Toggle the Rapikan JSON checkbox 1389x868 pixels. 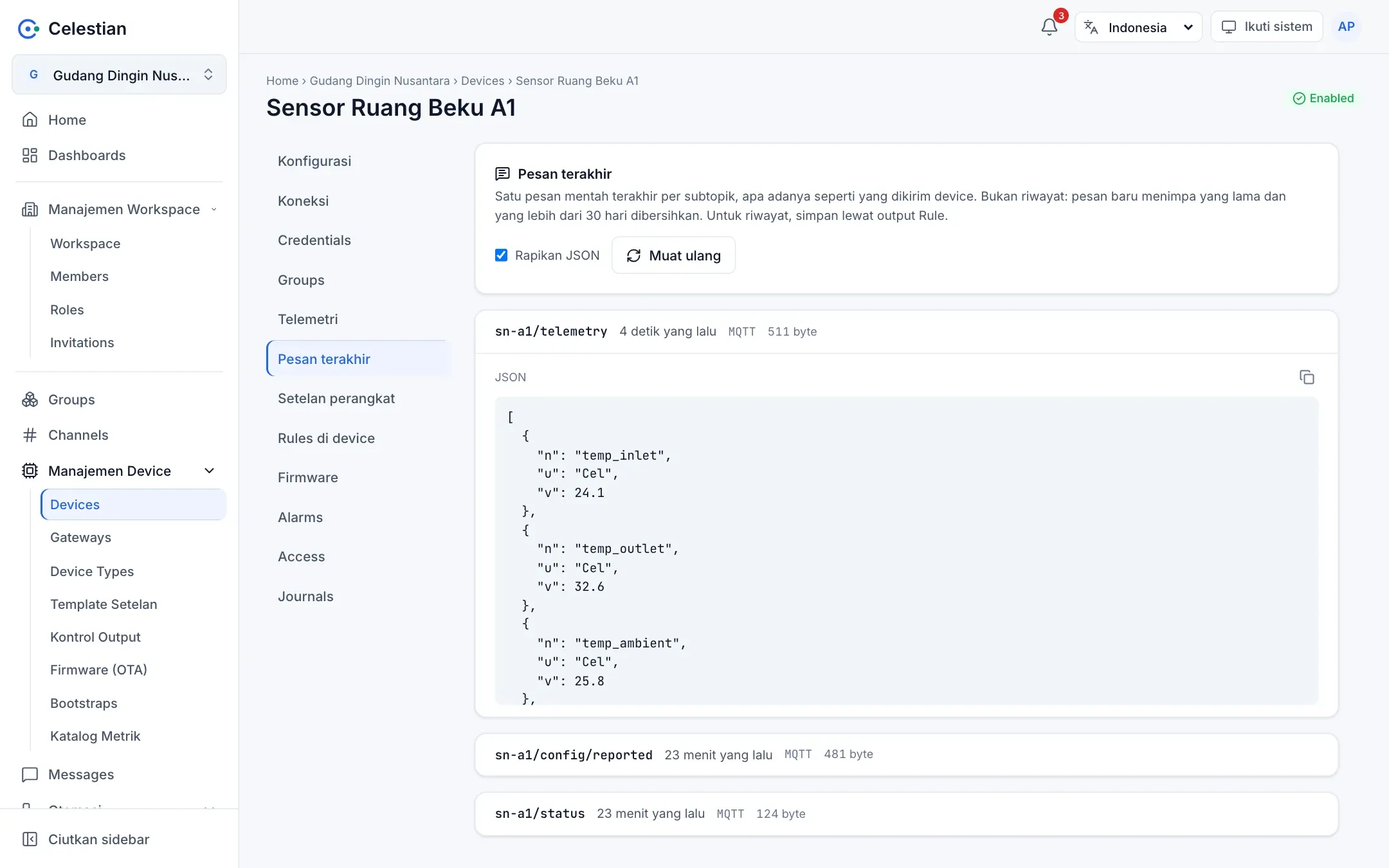pyautogui.click(x=501, y=255)
